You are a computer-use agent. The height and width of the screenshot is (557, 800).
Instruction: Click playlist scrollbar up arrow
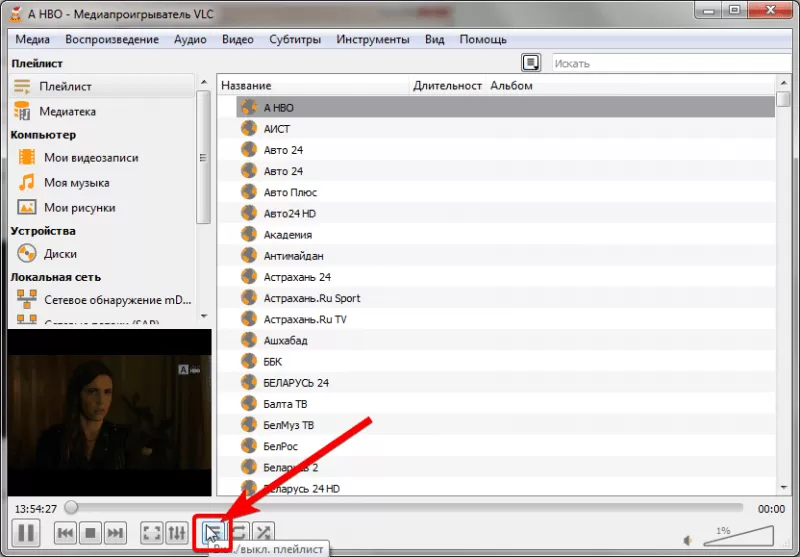pyautogui.click(x=783, y=83)
